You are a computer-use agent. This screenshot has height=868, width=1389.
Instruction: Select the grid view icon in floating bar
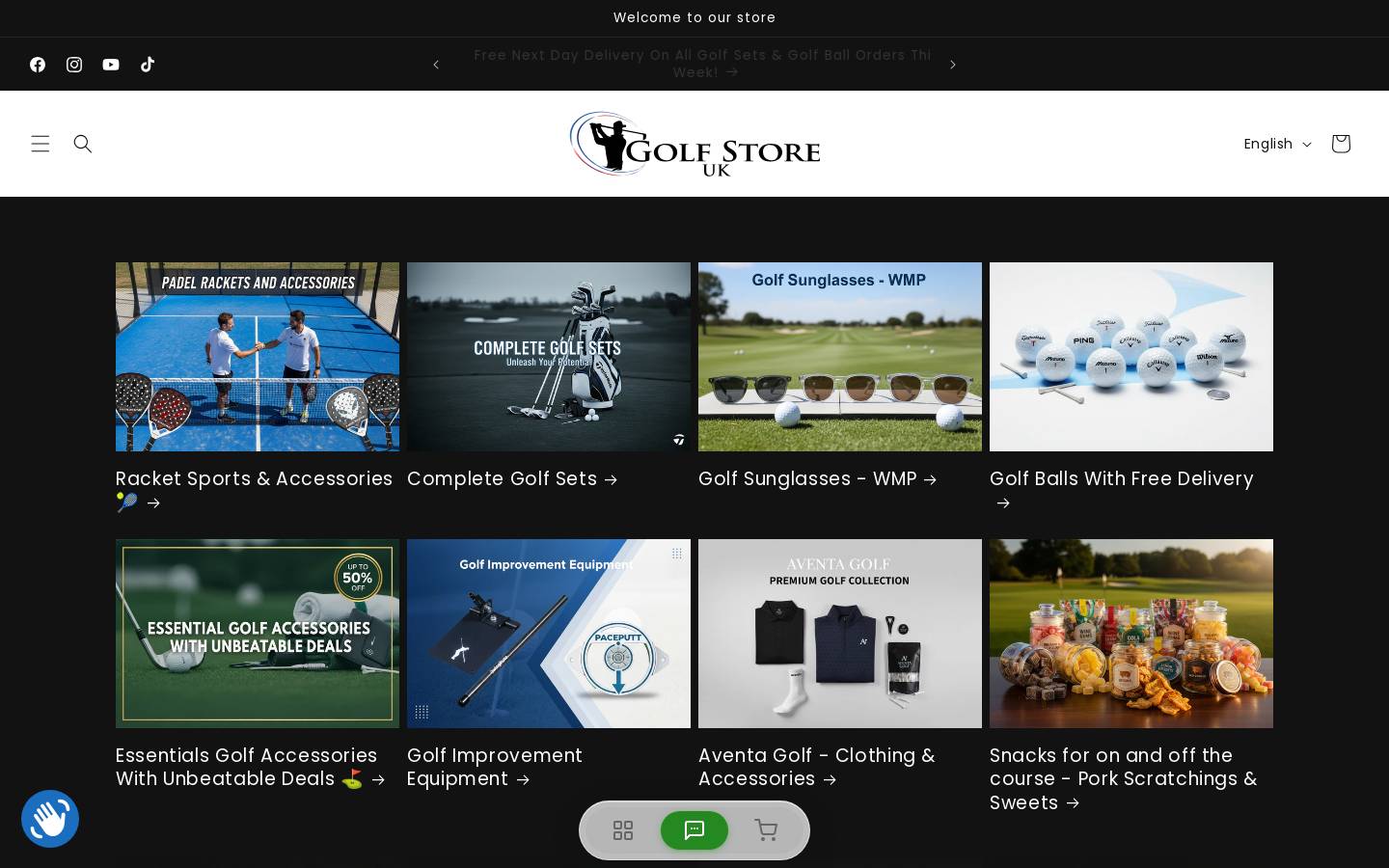coord(623,830)
